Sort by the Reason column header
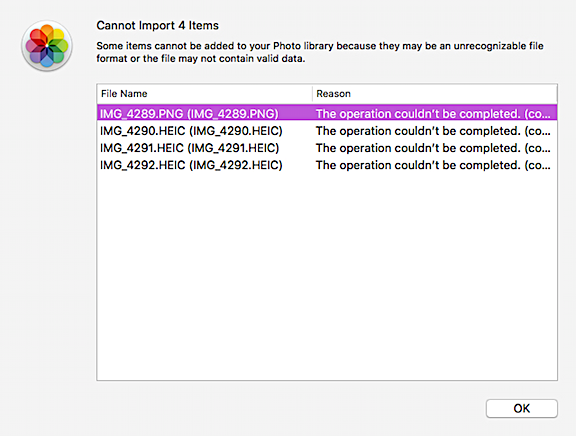 click(334, 94)
